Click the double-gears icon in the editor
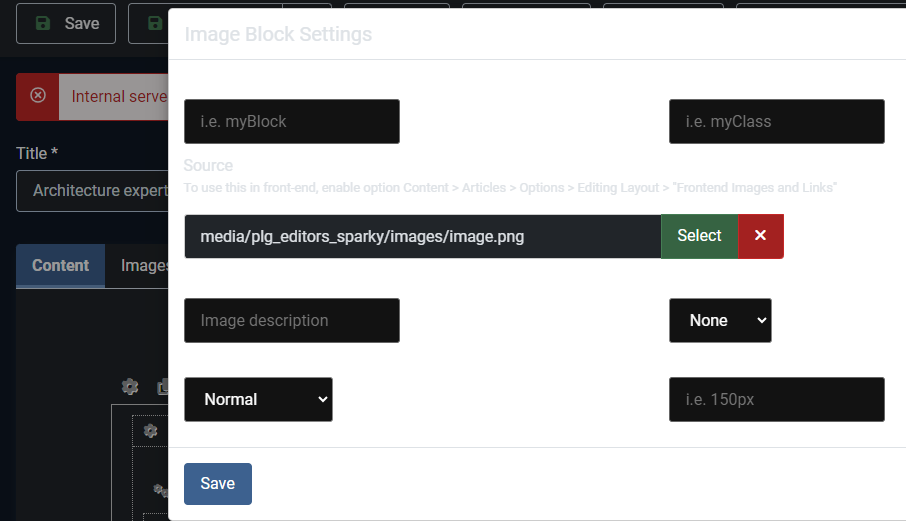906x521 pixels. point(161,490)
